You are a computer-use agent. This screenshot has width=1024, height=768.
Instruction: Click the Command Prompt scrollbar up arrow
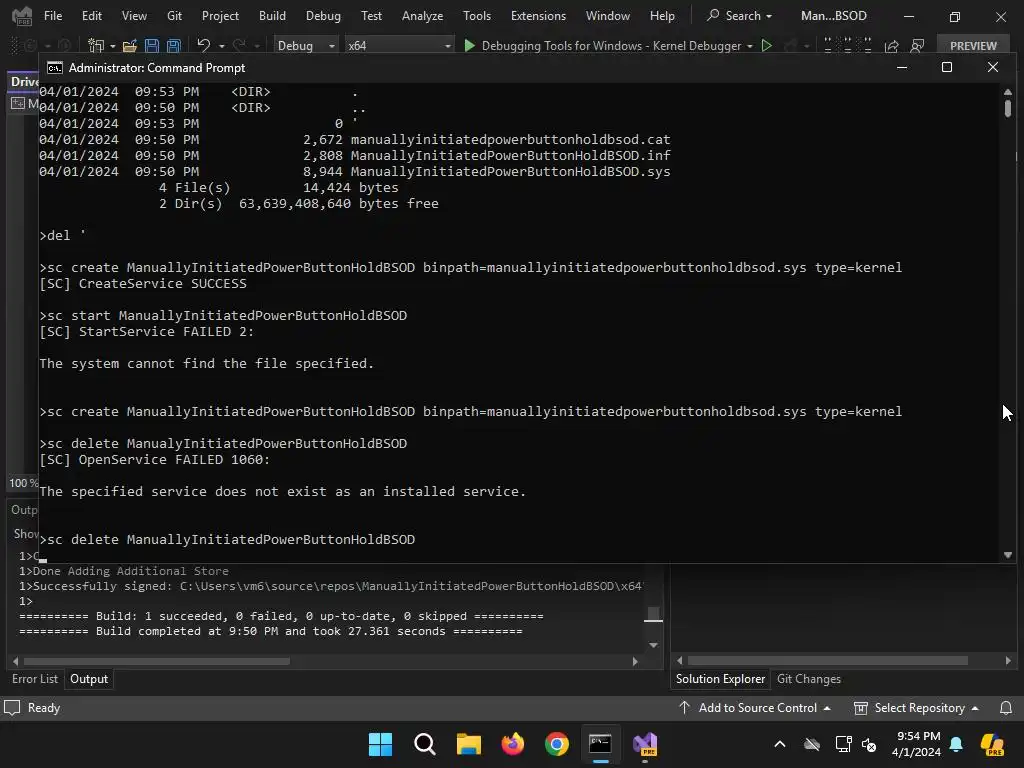click(x=1008, y=91)
